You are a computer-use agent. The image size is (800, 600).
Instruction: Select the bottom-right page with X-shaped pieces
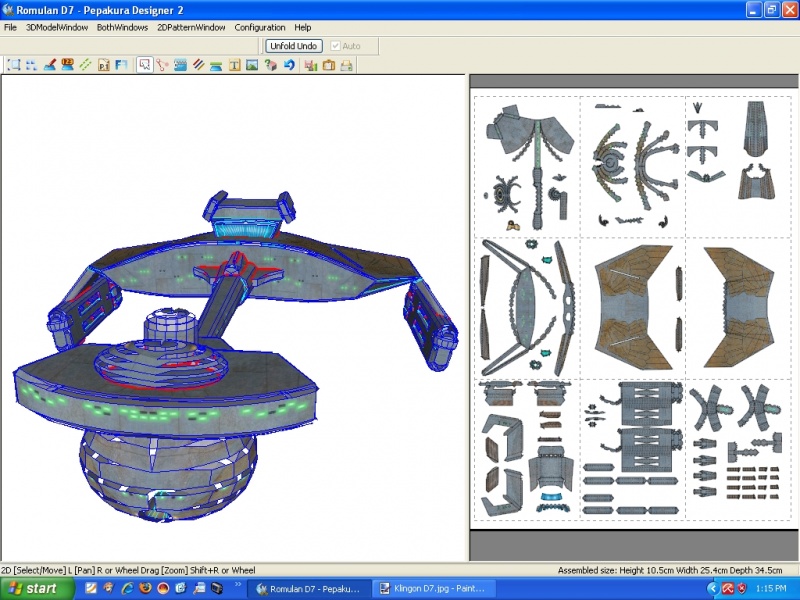738,449
